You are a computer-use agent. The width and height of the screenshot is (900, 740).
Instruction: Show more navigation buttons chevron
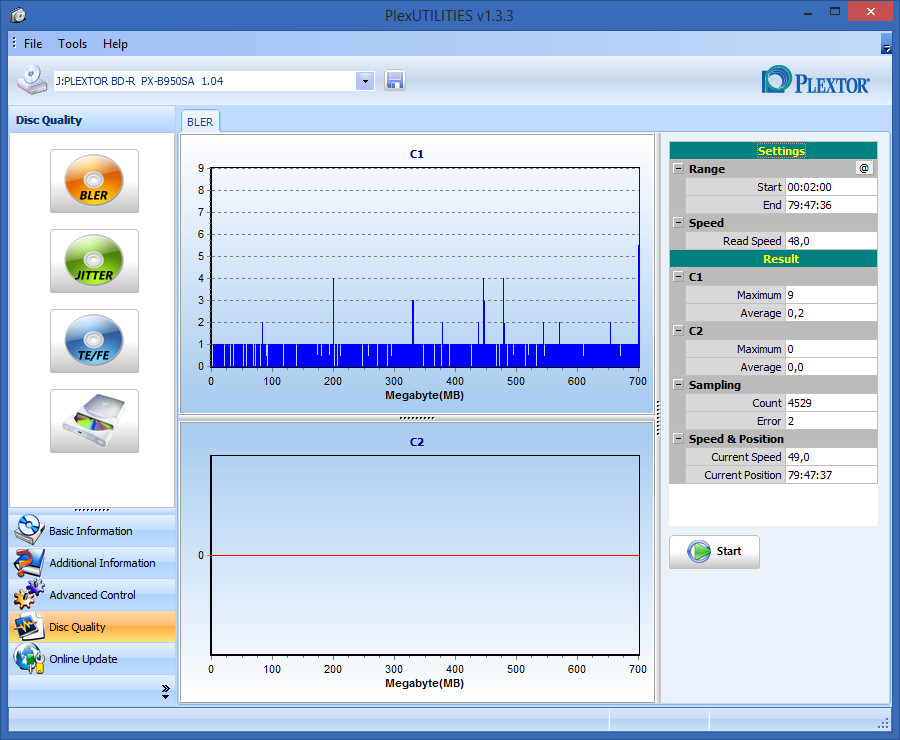point(165,691)
